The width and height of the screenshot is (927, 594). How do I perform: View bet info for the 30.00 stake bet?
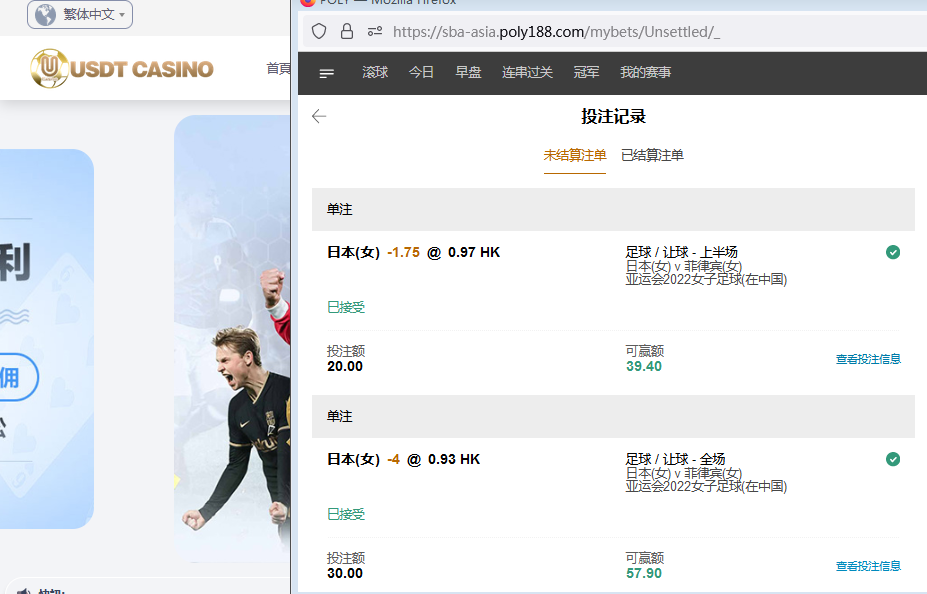(868, 566)
